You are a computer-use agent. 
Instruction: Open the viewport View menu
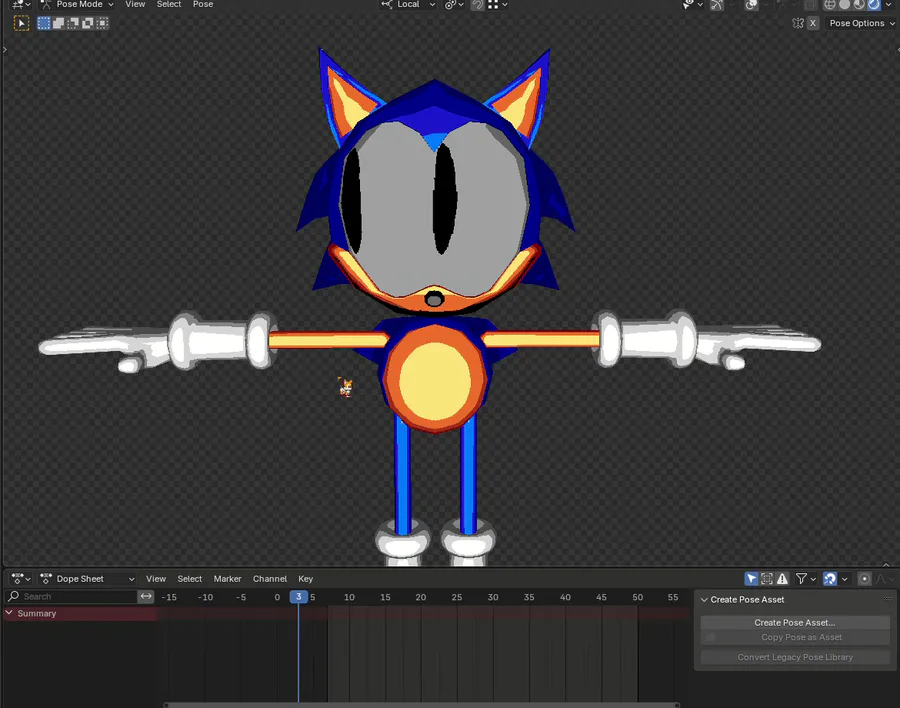pos(135,5)
